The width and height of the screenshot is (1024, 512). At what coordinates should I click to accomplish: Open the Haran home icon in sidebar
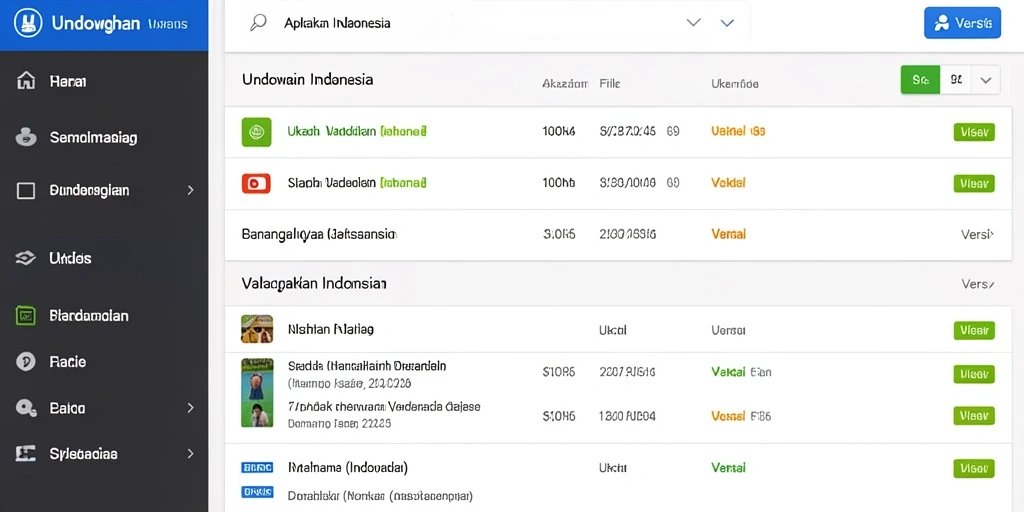(x=25, y=82)
